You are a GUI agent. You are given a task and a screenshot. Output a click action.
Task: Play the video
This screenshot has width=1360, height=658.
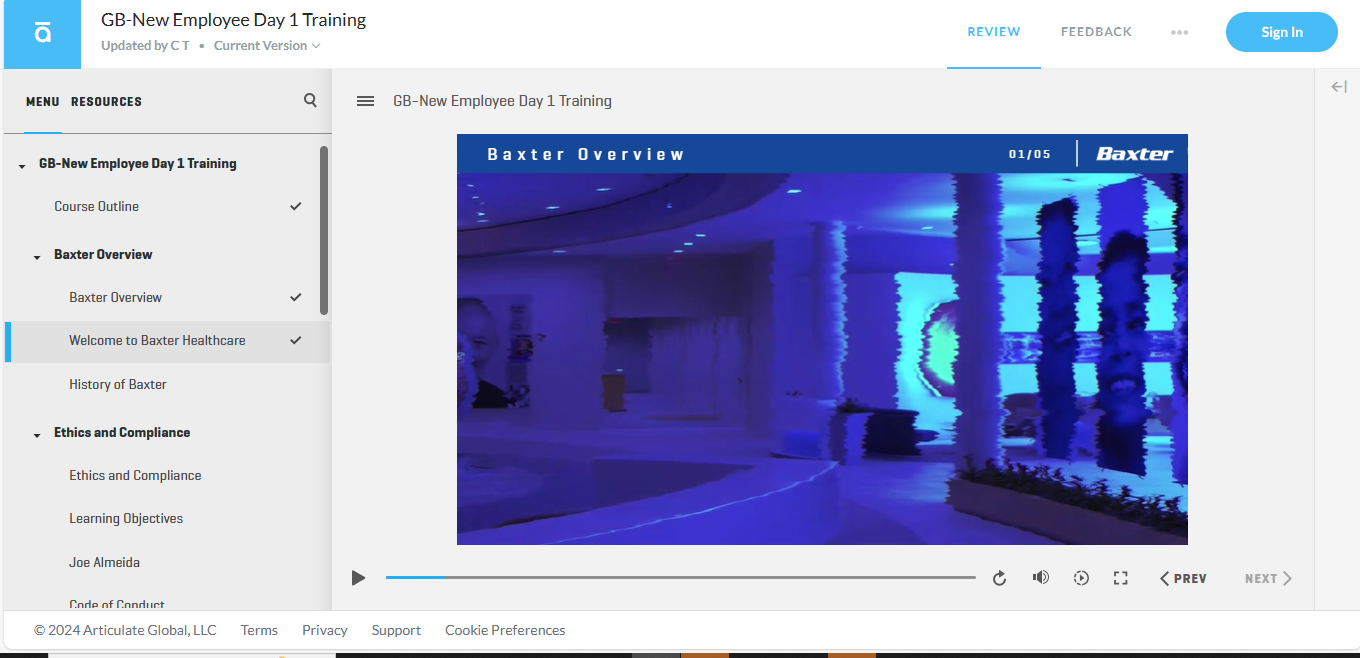(358, 578)
